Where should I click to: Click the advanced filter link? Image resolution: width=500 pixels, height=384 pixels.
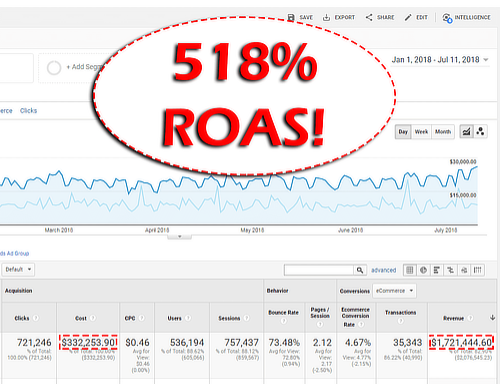click(384, 270)
